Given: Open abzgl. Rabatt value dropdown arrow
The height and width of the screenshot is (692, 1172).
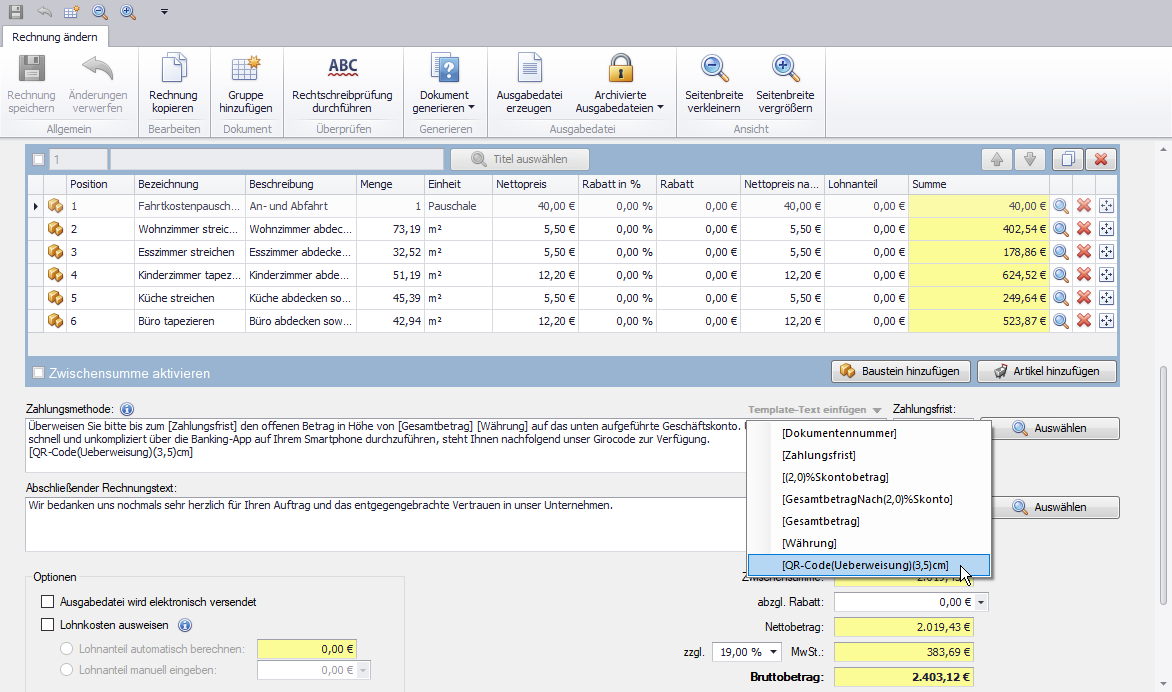Looking at the screenshot, I should click(x=981, y=602).
